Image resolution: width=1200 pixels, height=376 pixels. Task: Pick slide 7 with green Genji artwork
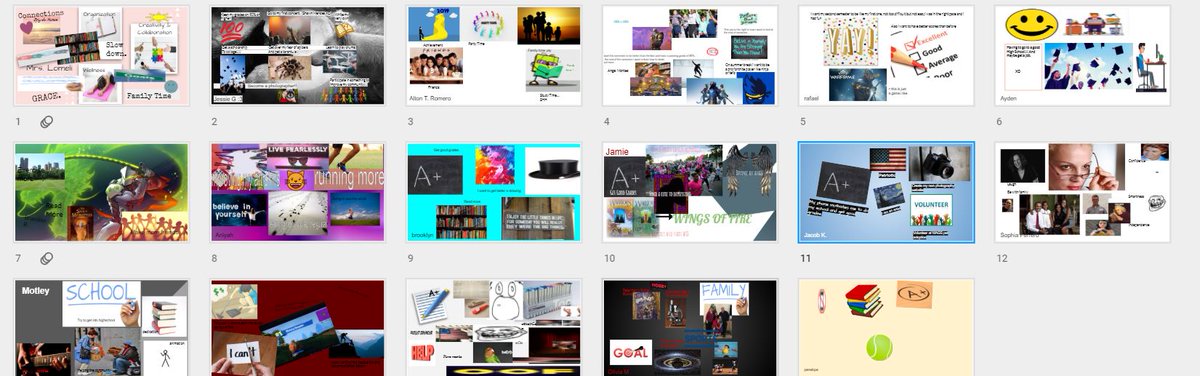point(101,192)
